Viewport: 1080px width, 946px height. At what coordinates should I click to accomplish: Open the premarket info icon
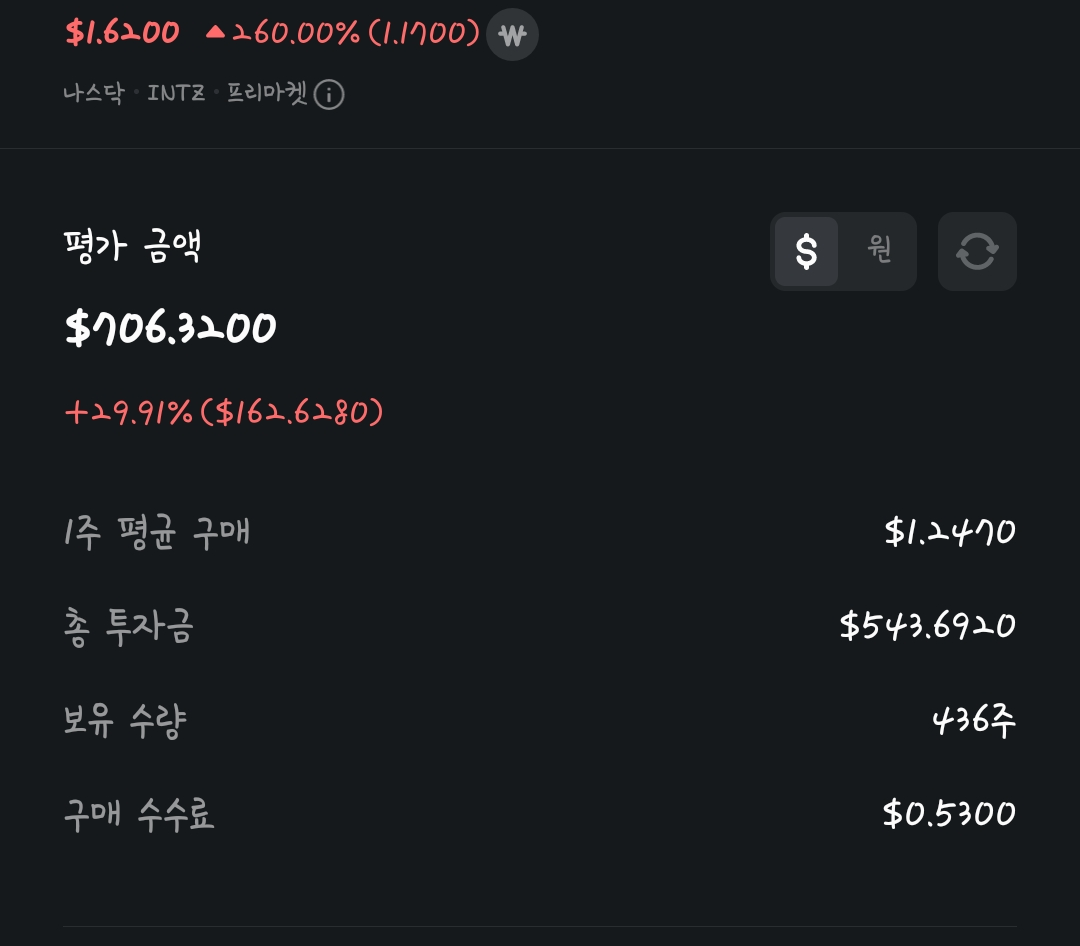(x=329, y=95)
